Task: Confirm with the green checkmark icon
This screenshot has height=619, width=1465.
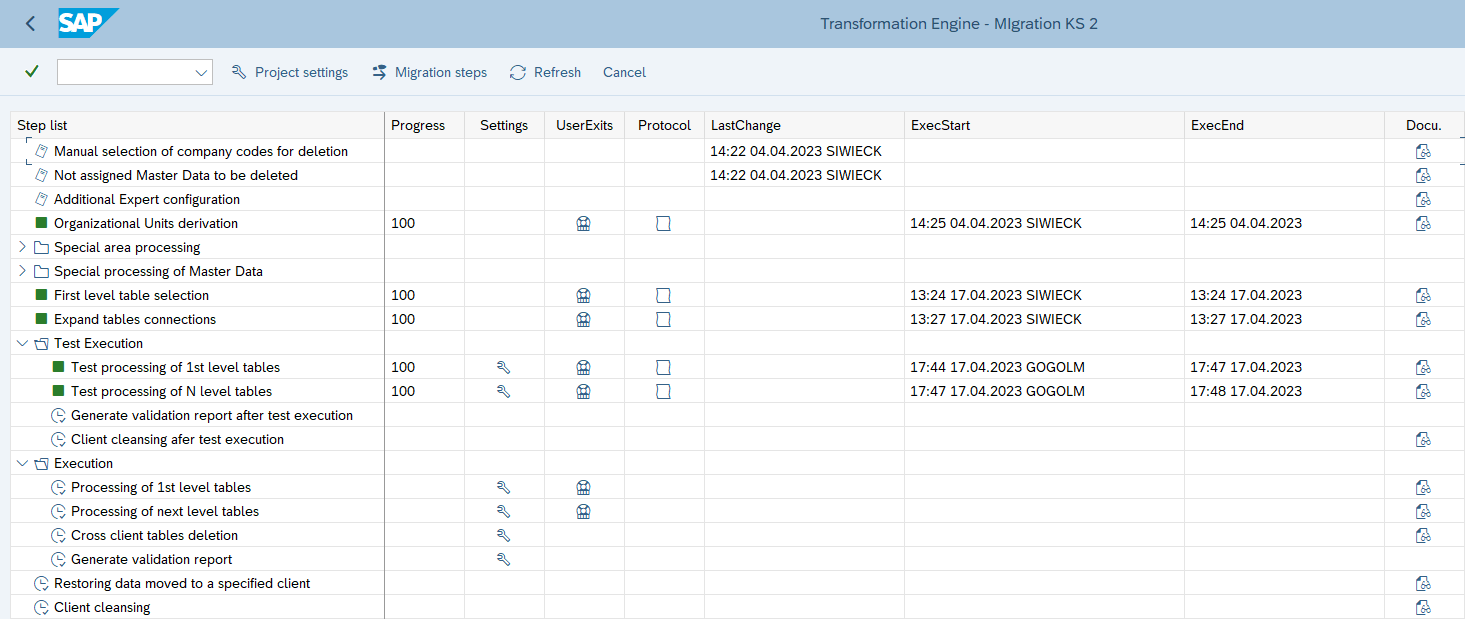Action: 32,71
